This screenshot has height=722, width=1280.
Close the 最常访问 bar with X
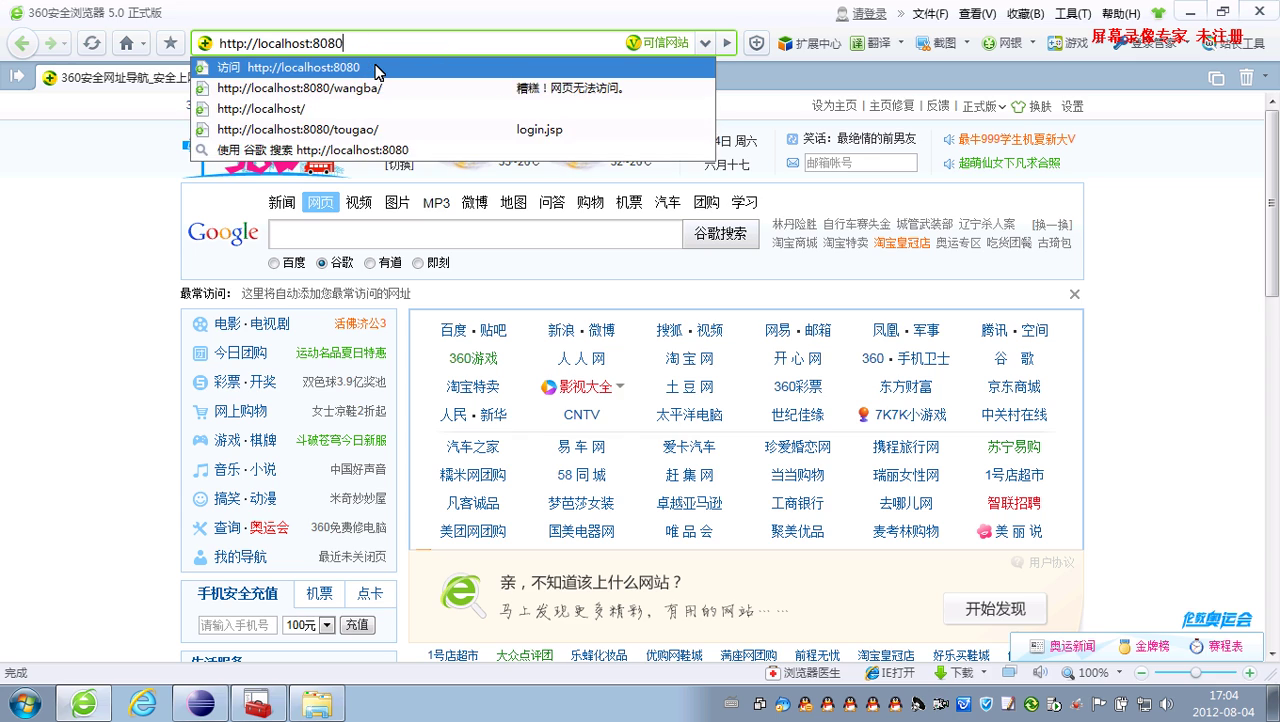click(x=1074, y=294)
